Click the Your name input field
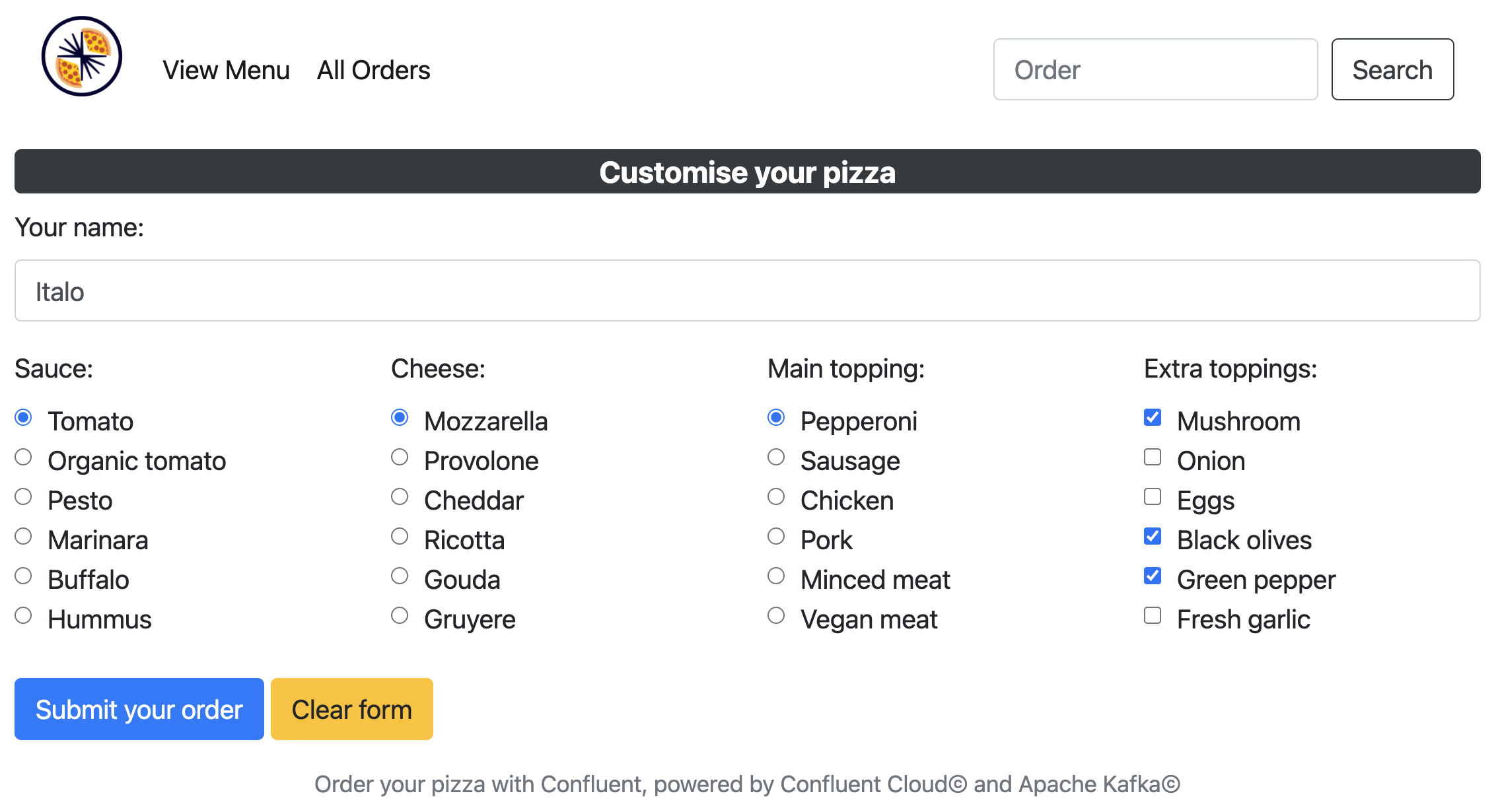Image resolution: width=1498 pixels, height=812 pixels. [748, 291]
